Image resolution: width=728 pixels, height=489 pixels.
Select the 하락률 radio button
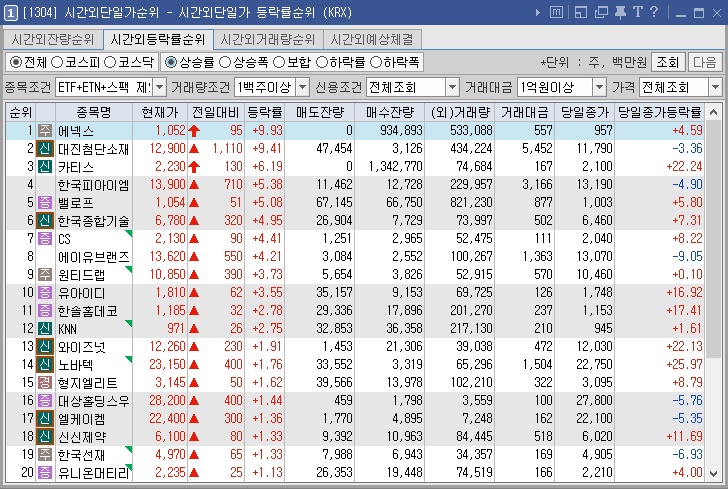pyautogui.click(x=322, y=62)
